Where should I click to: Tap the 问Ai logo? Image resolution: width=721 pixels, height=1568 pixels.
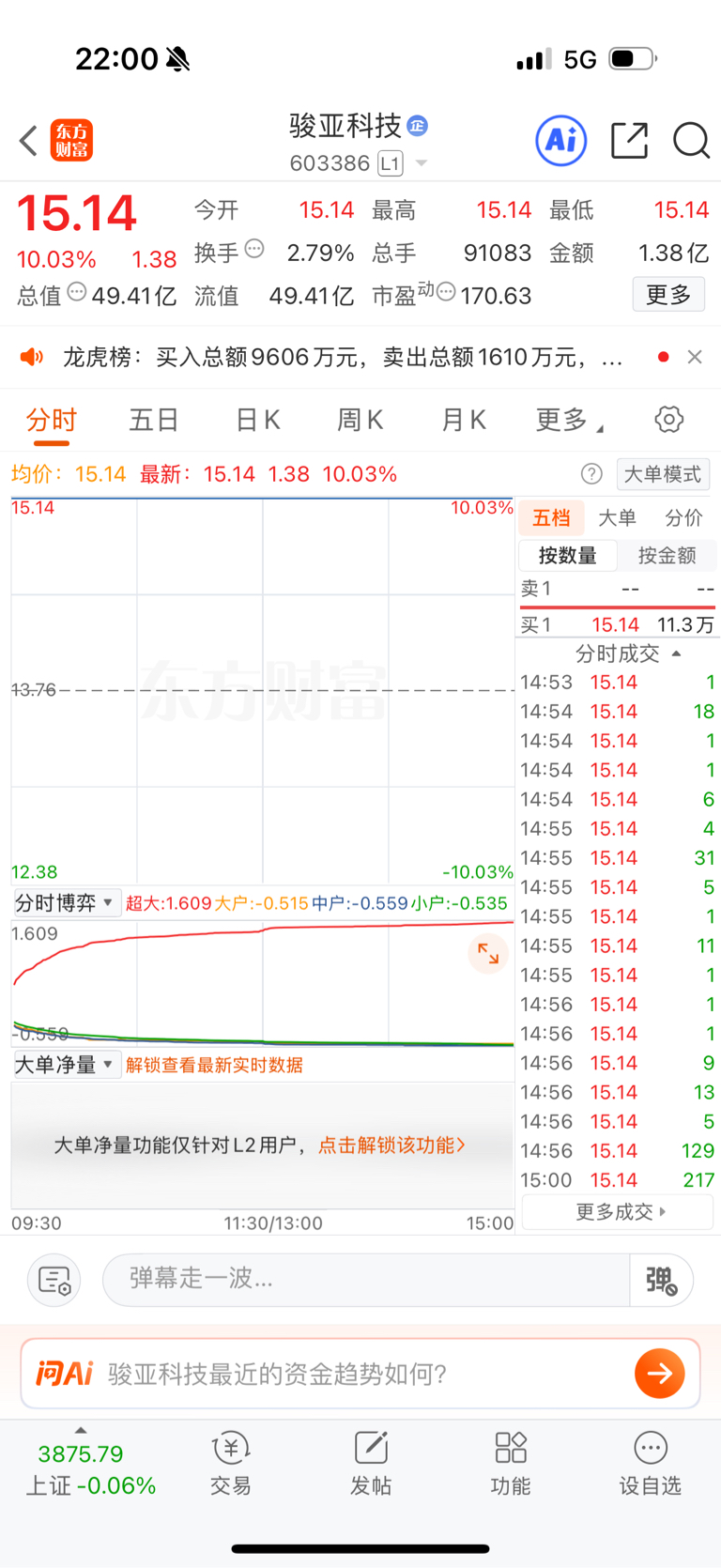click(x=65, y=1374)
